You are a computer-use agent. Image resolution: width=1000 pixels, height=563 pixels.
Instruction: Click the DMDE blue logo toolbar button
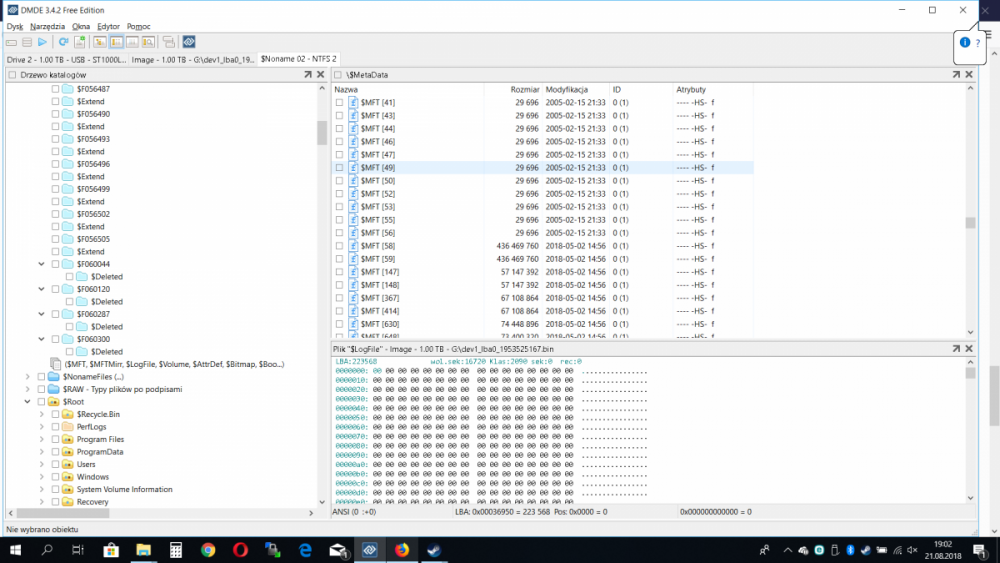(189, 42)
